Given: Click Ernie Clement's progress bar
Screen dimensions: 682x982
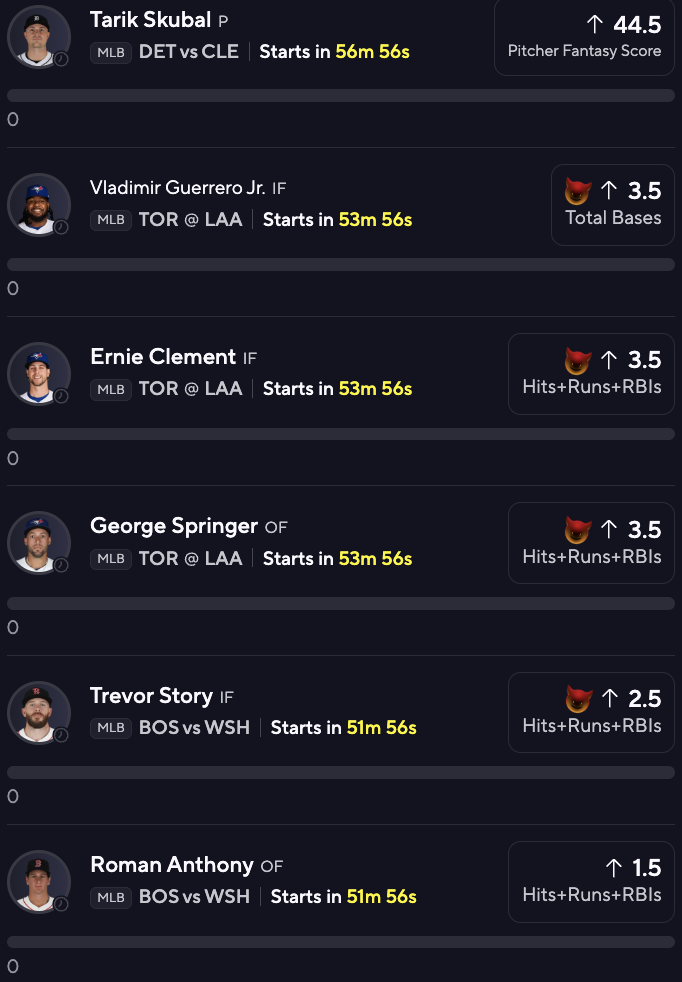Looking at the screenshot, I should [341, 434].
